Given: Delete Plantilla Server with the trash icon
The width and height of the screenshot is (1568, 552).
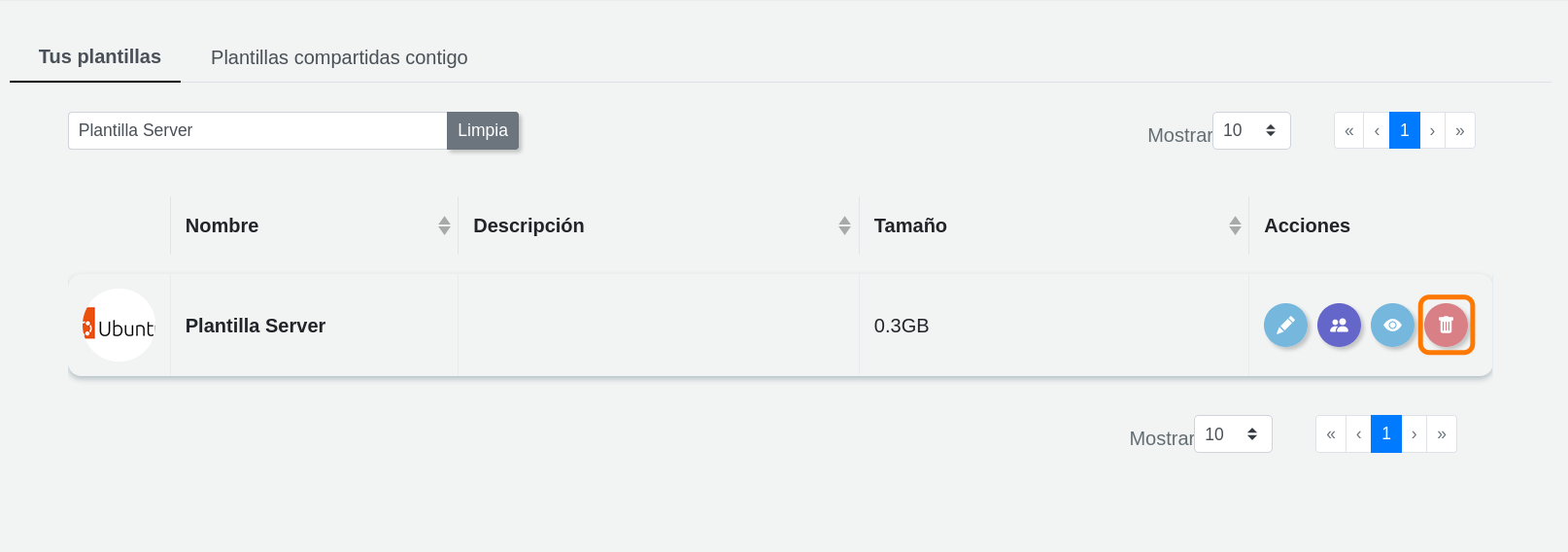Looking at the screenshot, I should [x=1446, y=326].
